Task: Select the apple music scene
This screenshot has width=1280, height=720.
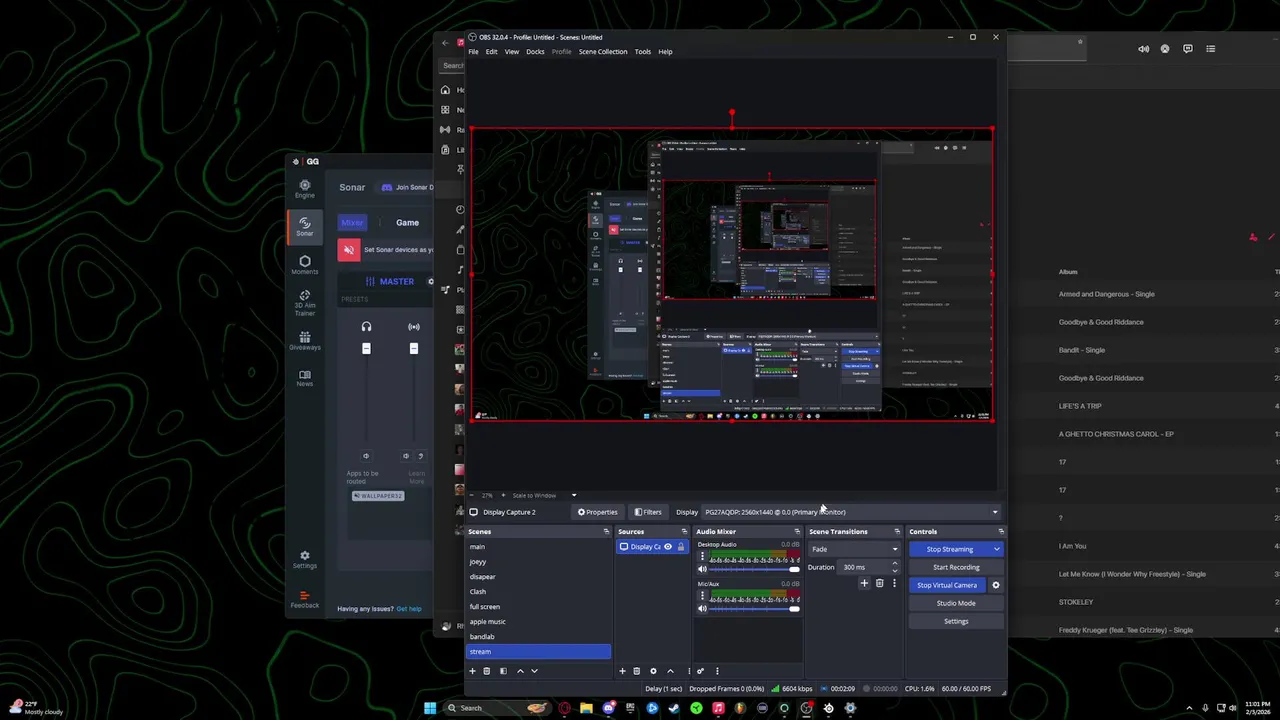Action: click(x=538, y=622)
